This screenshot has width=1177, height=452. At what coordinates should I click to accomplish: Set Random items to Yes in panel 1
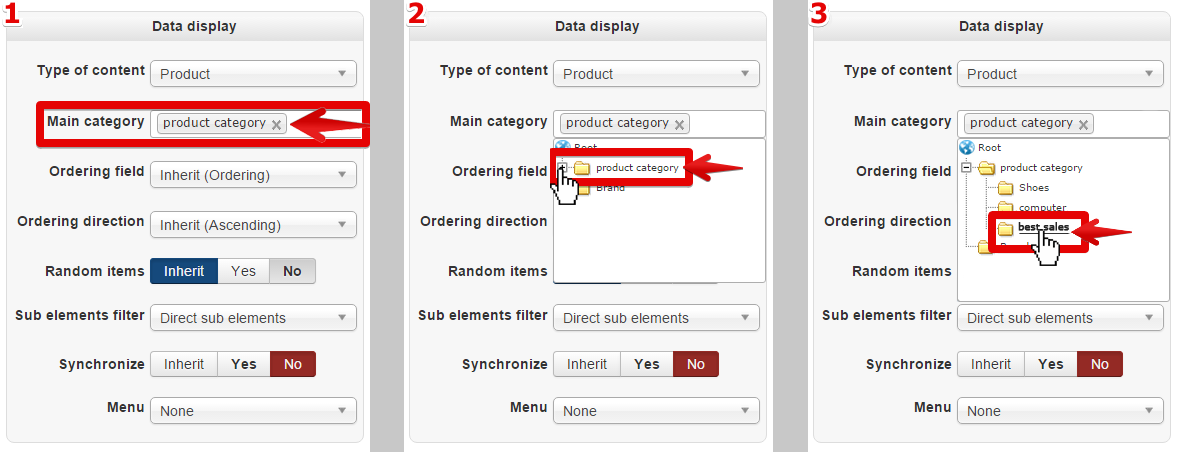(243, 271)
